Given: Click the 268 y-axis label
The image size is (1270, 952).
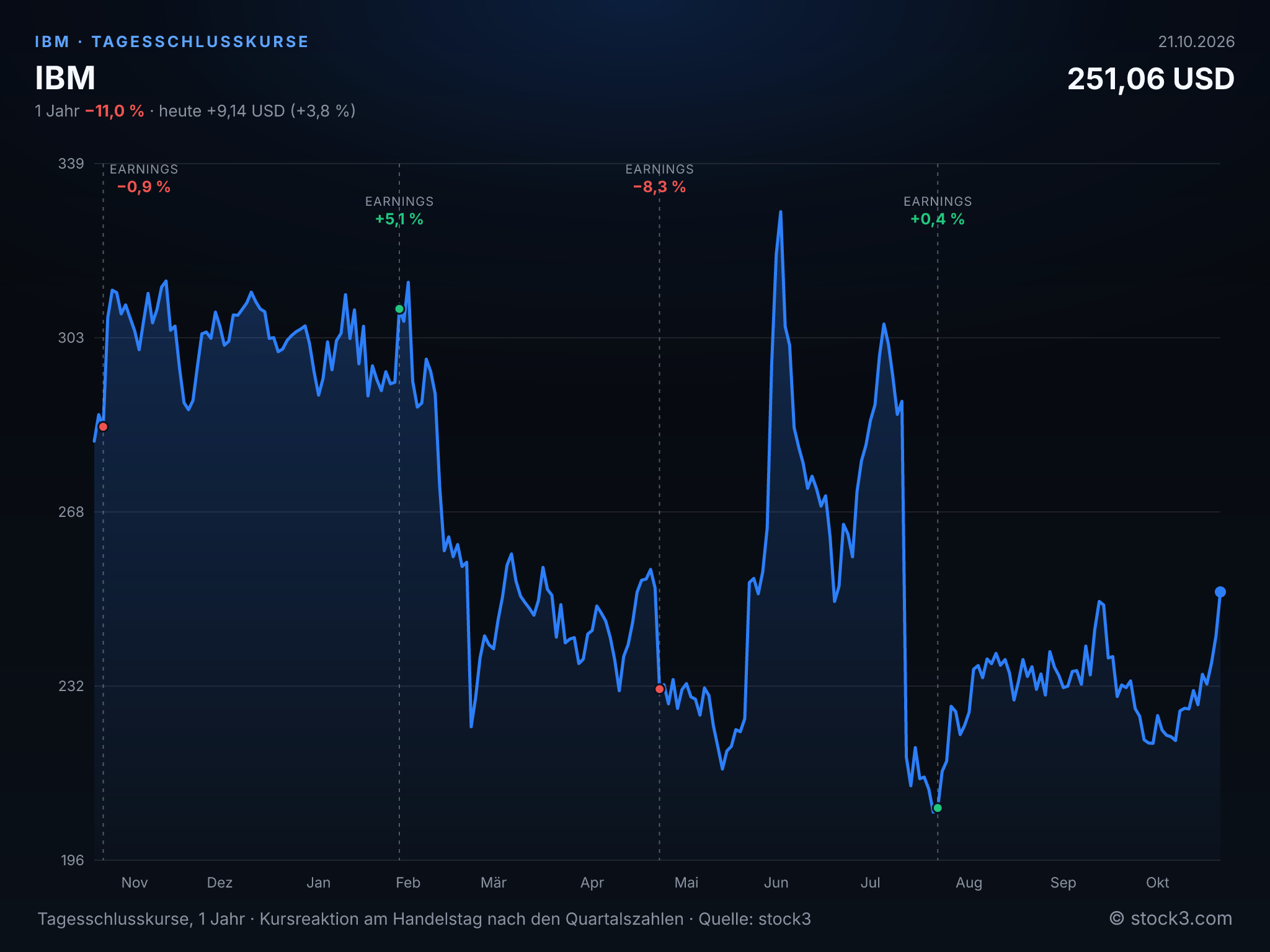Looking at the screenshot, I should 71,512.
